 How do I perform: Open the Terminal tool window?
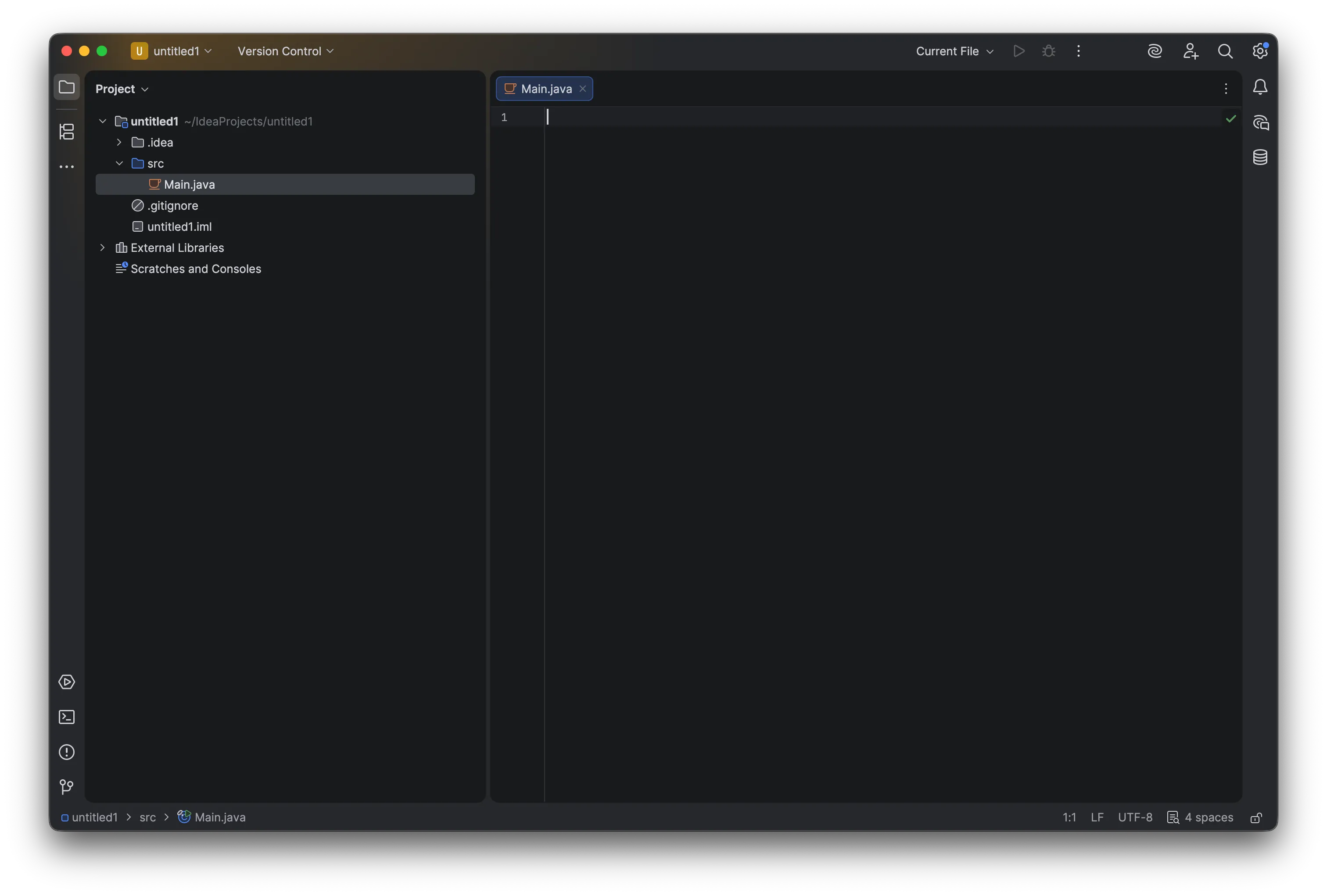(68, 717)
